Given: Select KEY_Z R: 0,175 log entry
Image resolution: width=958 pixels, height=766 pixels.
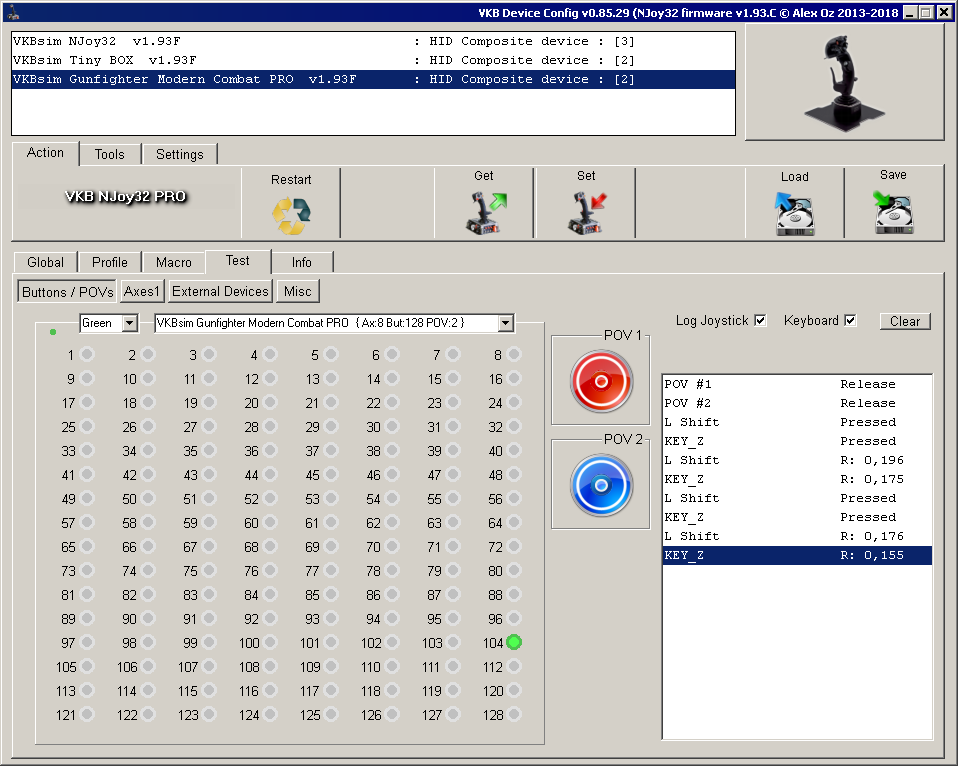Looking at the screenshot, I should tap(797, 479).
